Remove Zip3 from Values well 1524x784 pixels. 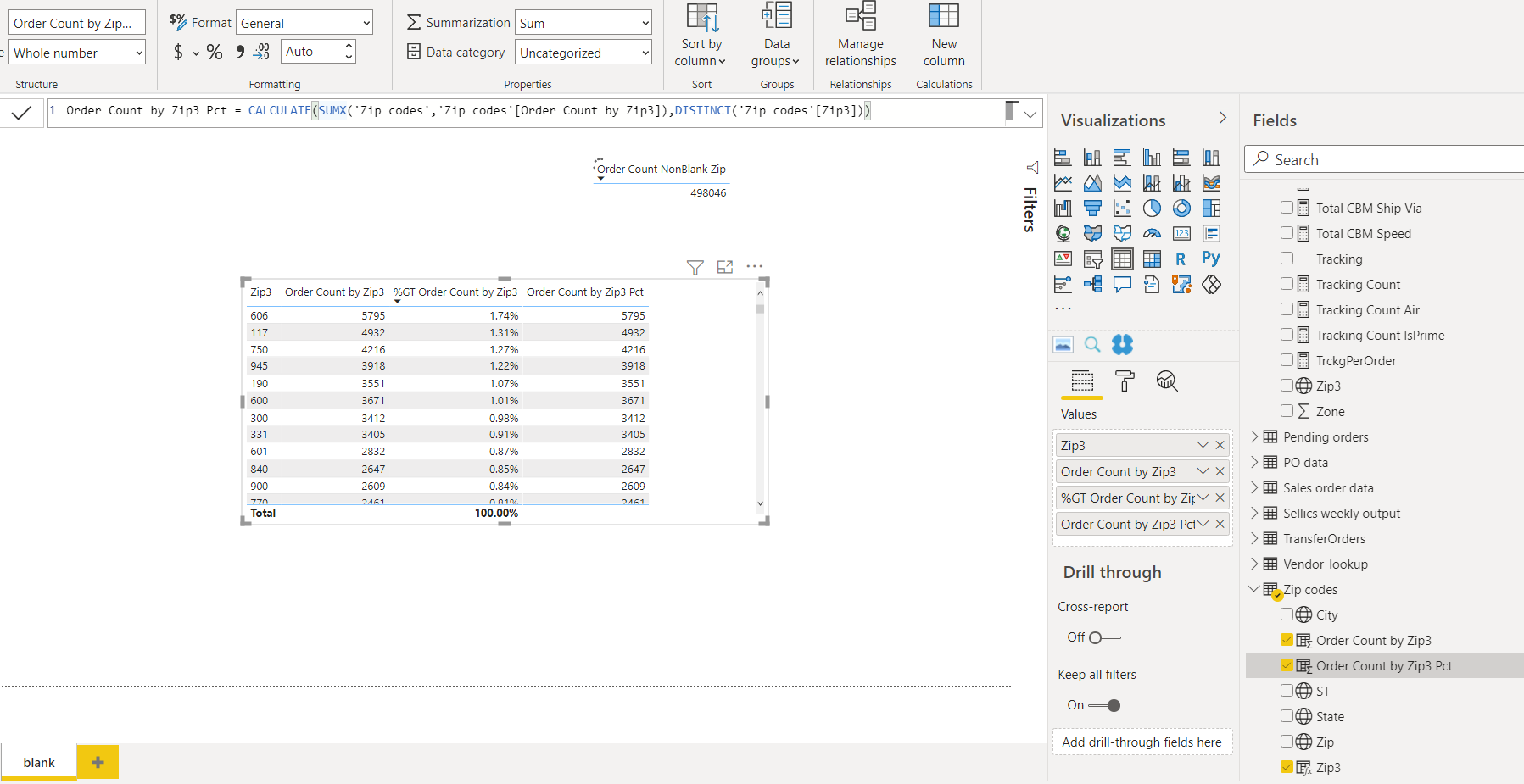tap(1220, 445)
